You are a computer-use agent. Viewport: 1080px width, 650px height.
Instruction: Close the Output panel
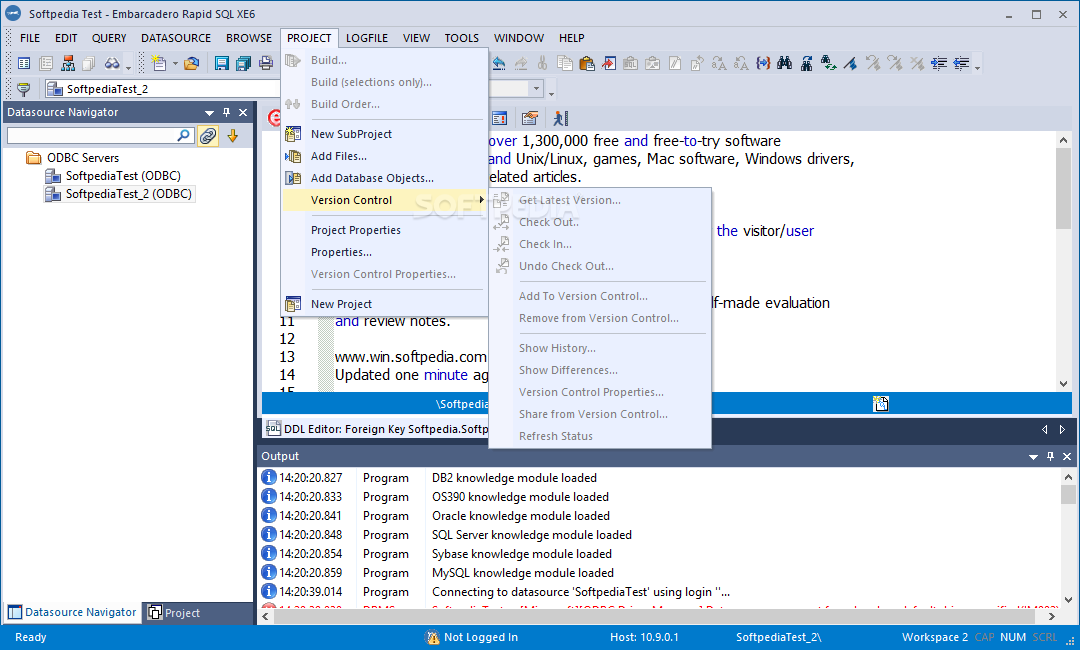pos(1067,457)
